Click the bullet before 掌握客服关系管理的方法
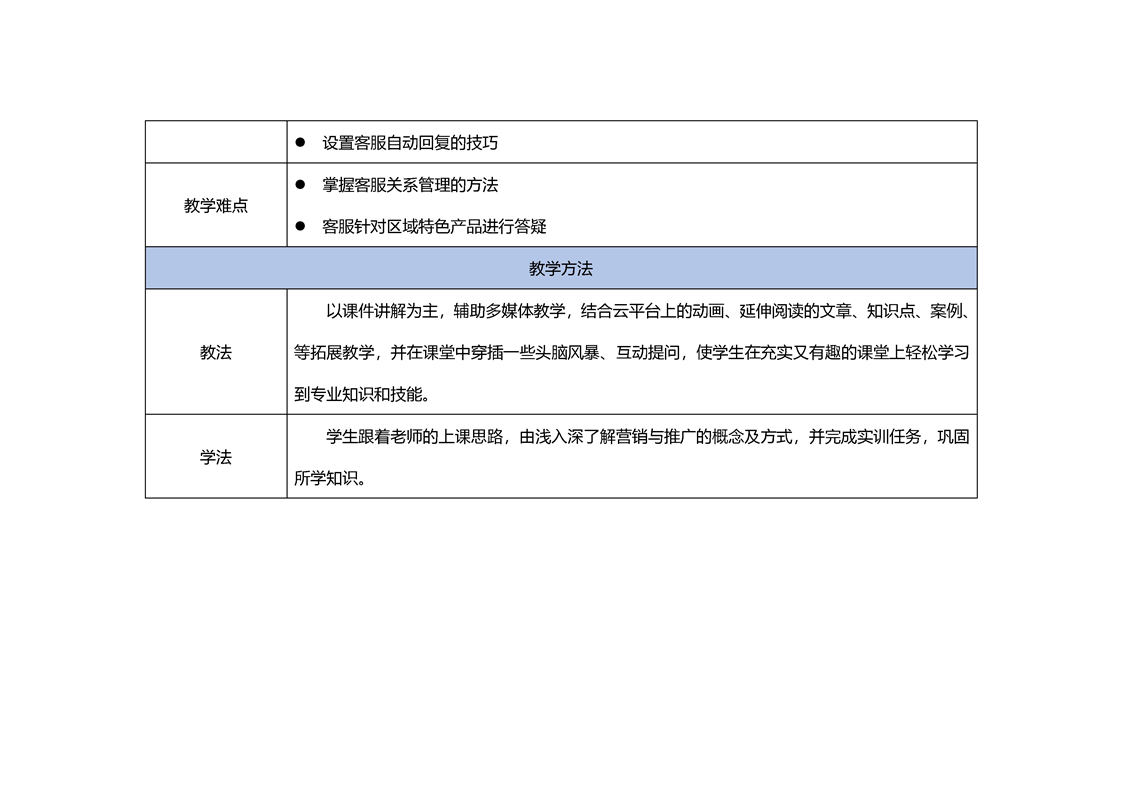 click(x=300, y=185)
